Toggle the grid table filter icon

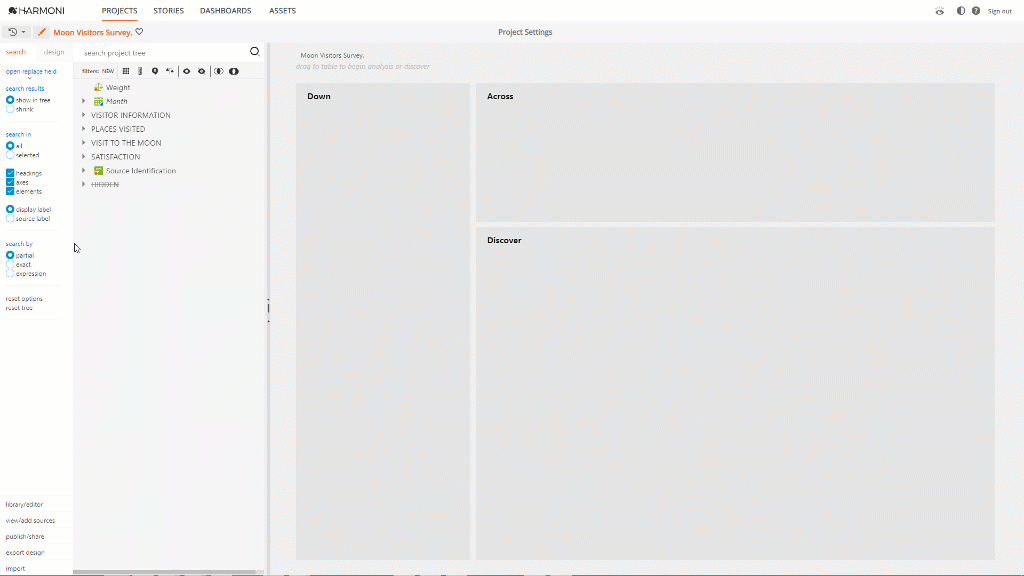tap(126, 71)
